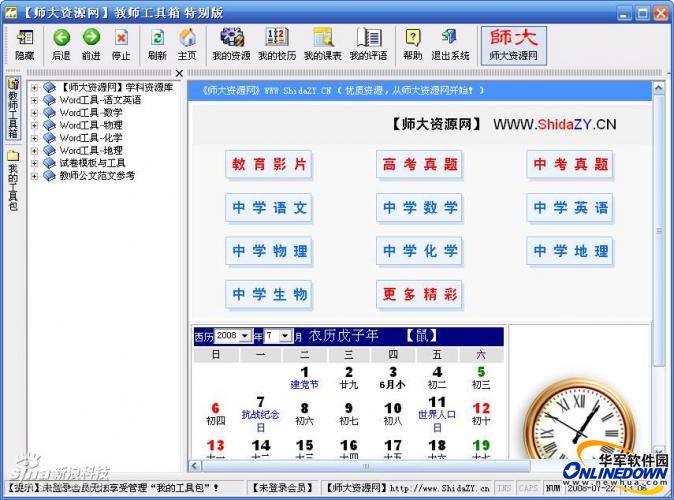Select 试卷模板与工具 tree item
Viewport: 674px width, 500px height.
coord(92,163)
